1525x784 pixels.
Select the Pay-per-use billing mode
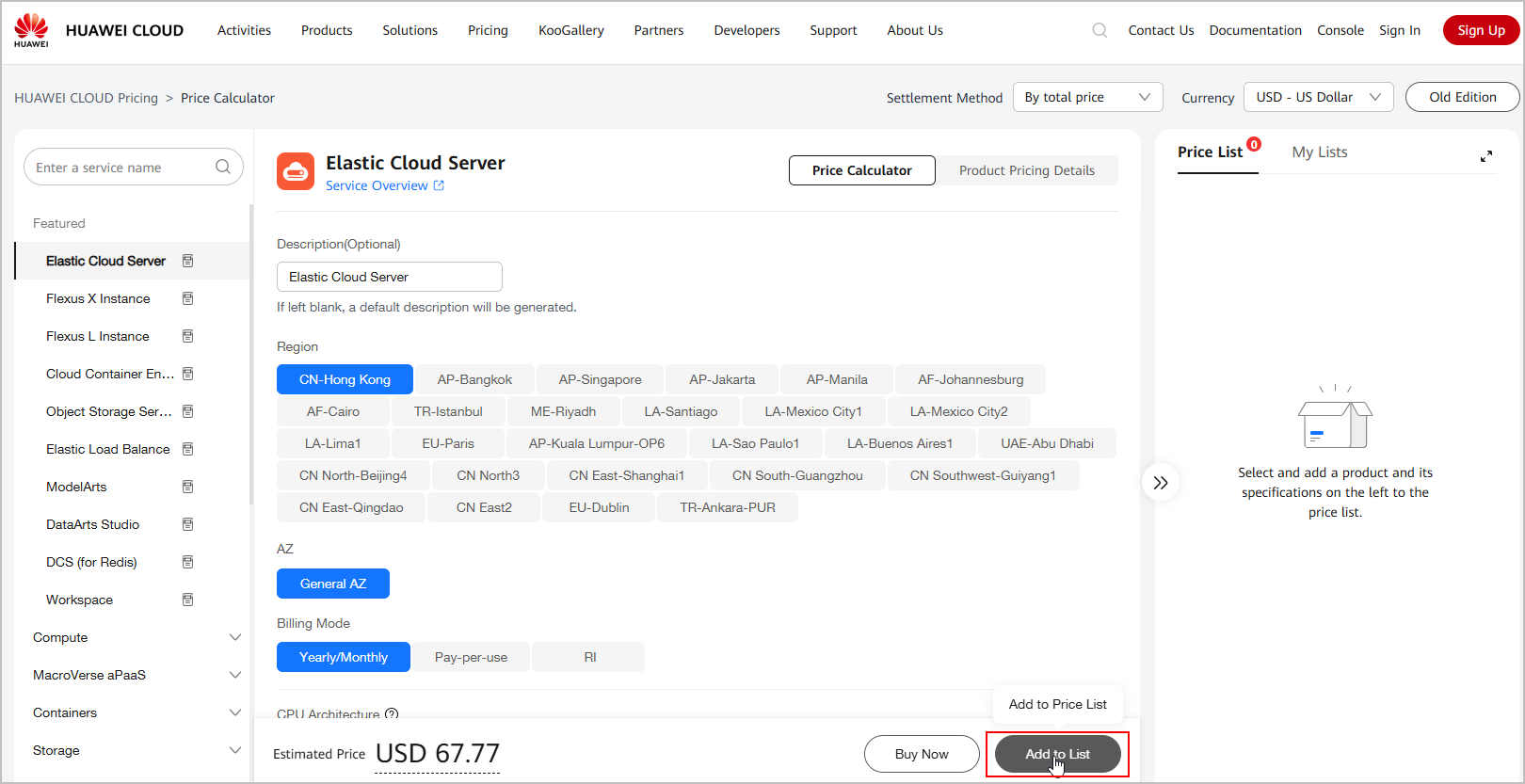tap(471, 657)
